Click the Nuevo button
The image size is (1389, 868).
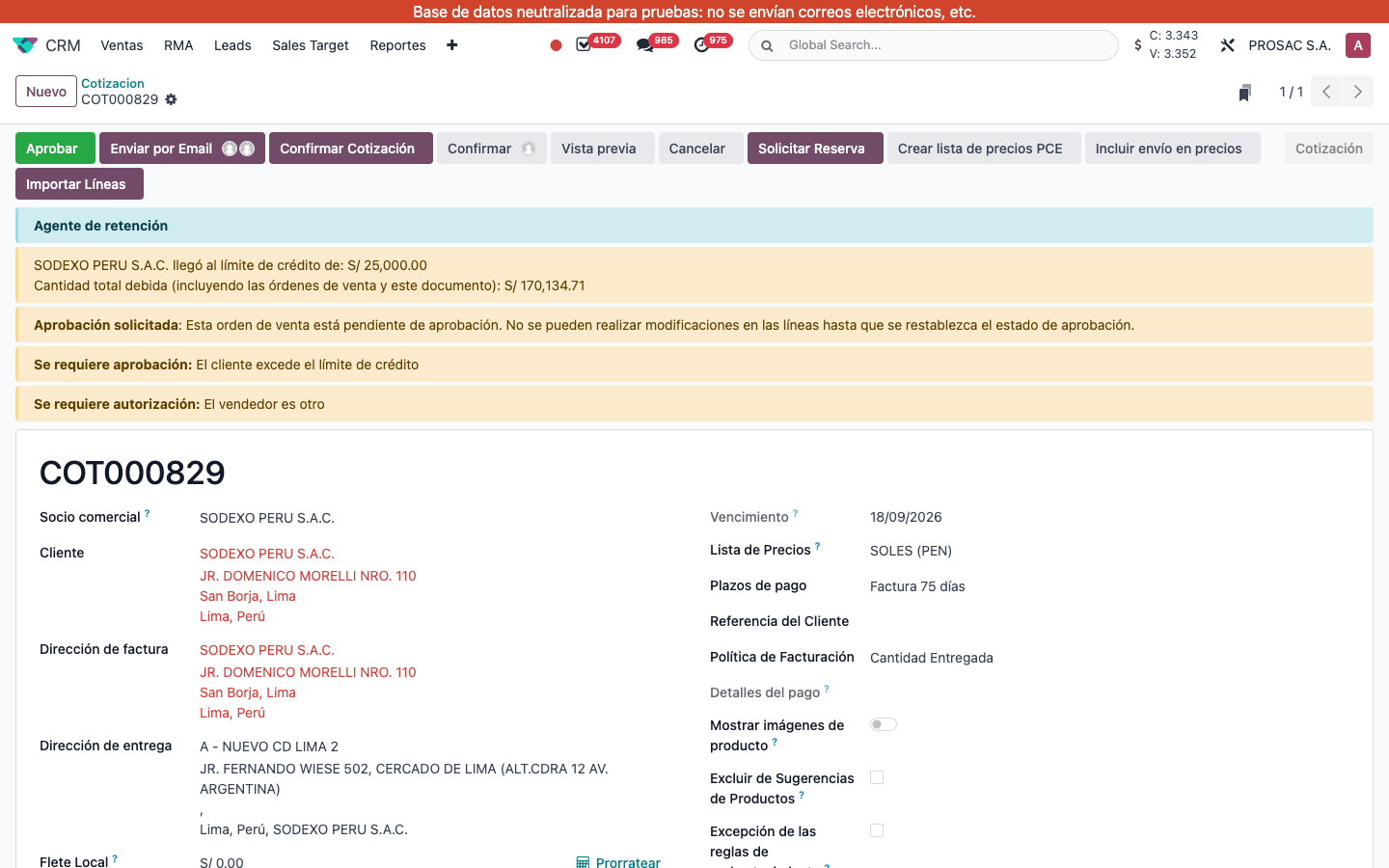[x=46, y=92]
